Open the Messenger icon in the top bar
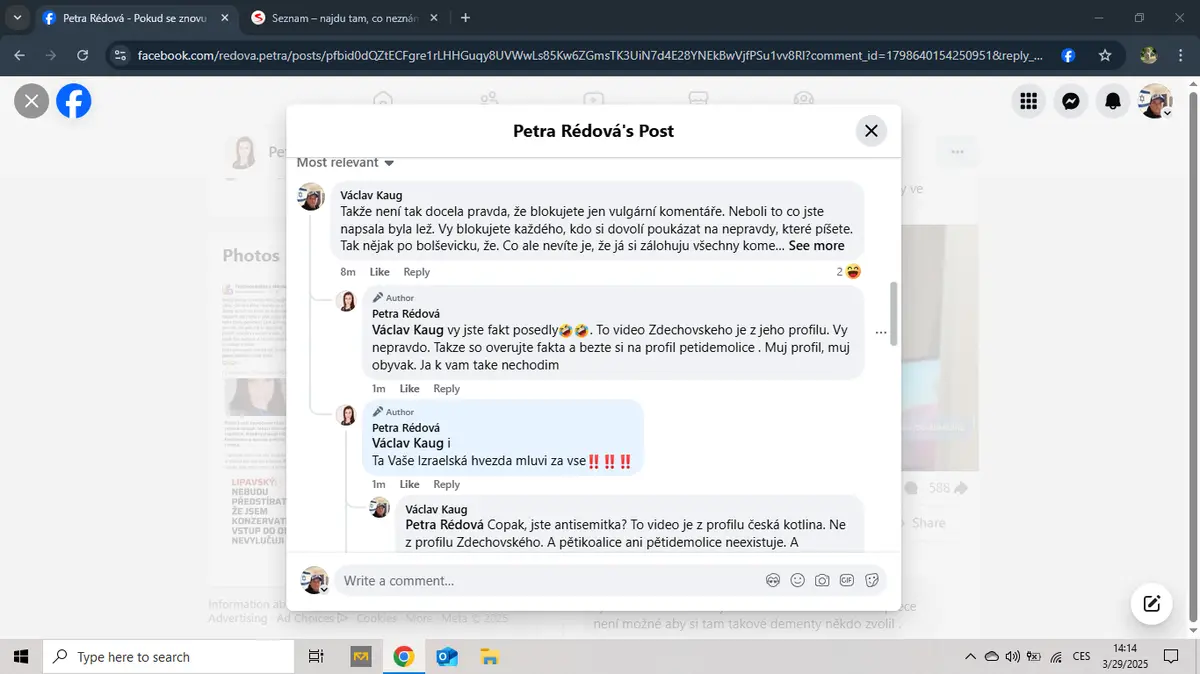 tap(1070, 101)
